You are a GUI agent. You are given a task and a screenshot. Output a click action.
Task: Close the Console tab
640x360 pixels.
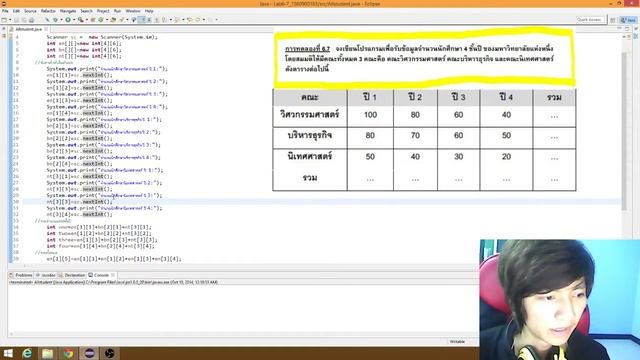pos(113,275)
